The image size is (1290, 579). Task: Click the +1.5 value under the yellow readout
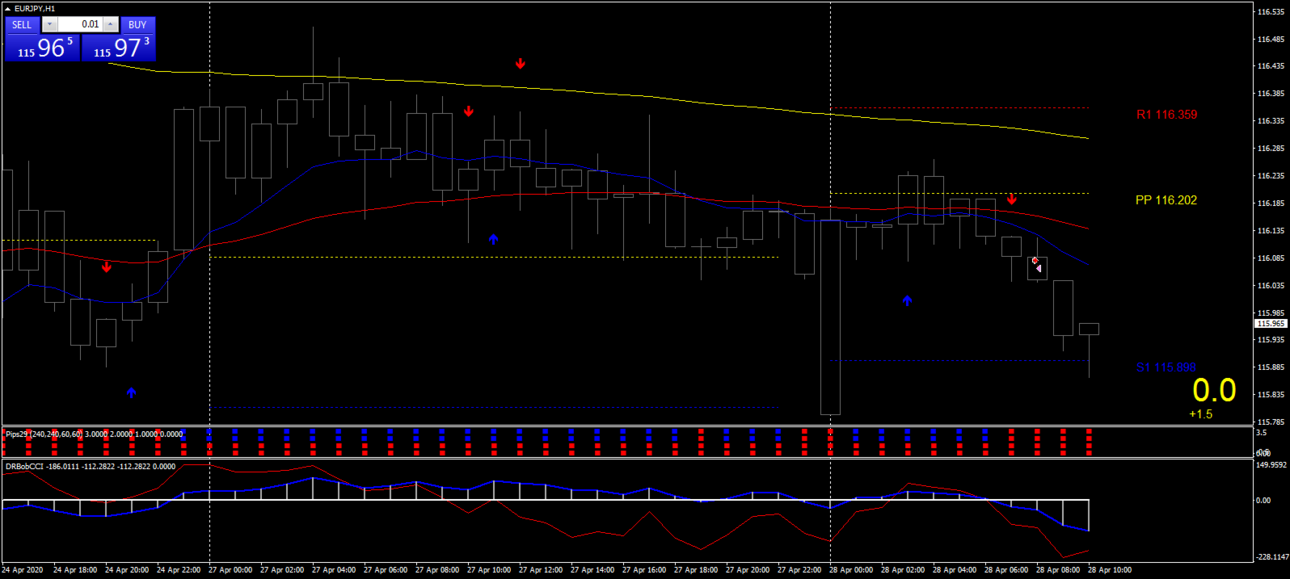coord(1201,414)
